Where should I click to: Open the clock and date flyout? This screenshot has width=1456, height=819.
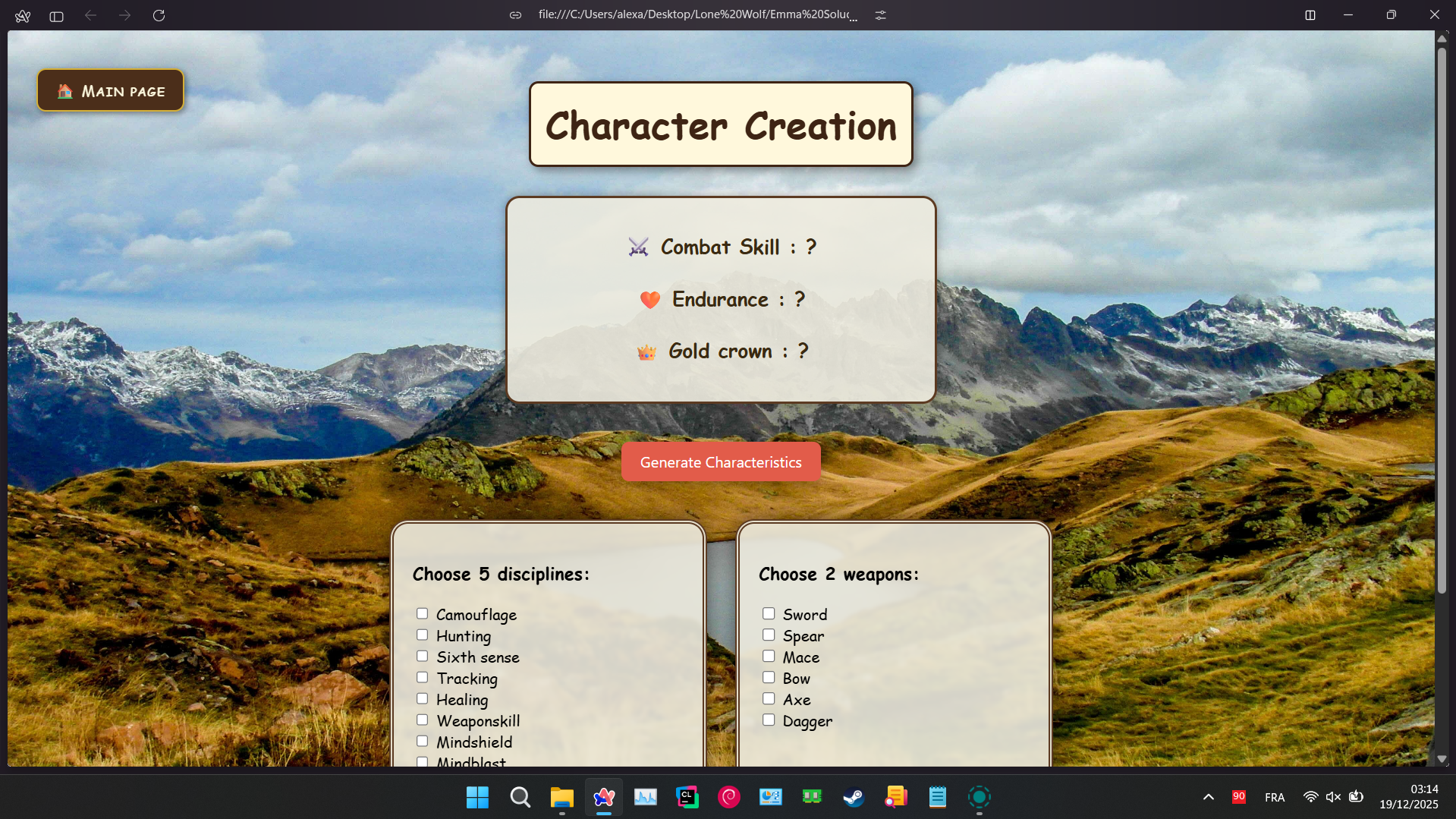[1408, 797]
